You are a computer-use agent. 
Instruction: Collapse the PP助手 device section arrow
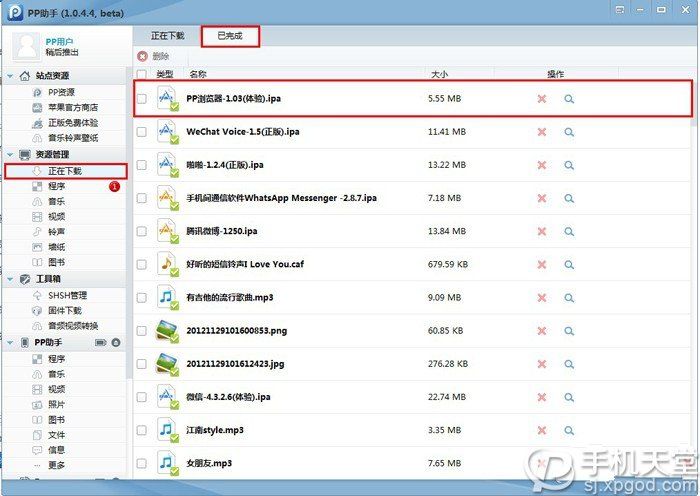[10, 342]
